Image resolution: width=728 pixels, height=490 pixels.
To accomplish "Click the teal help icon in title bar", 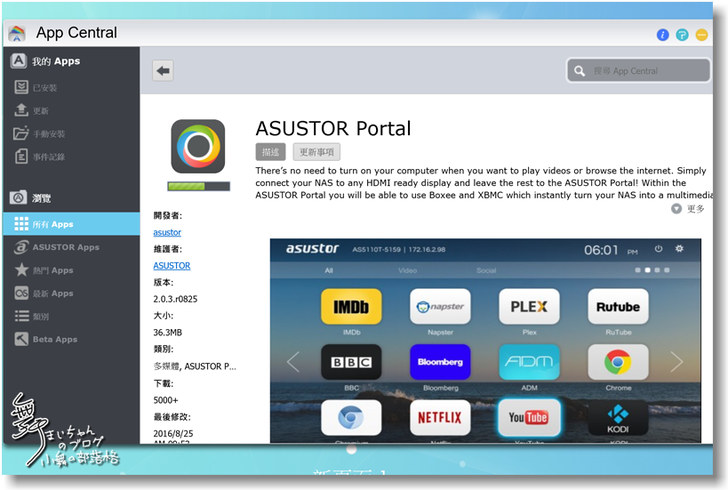I will tap(682, 35).
